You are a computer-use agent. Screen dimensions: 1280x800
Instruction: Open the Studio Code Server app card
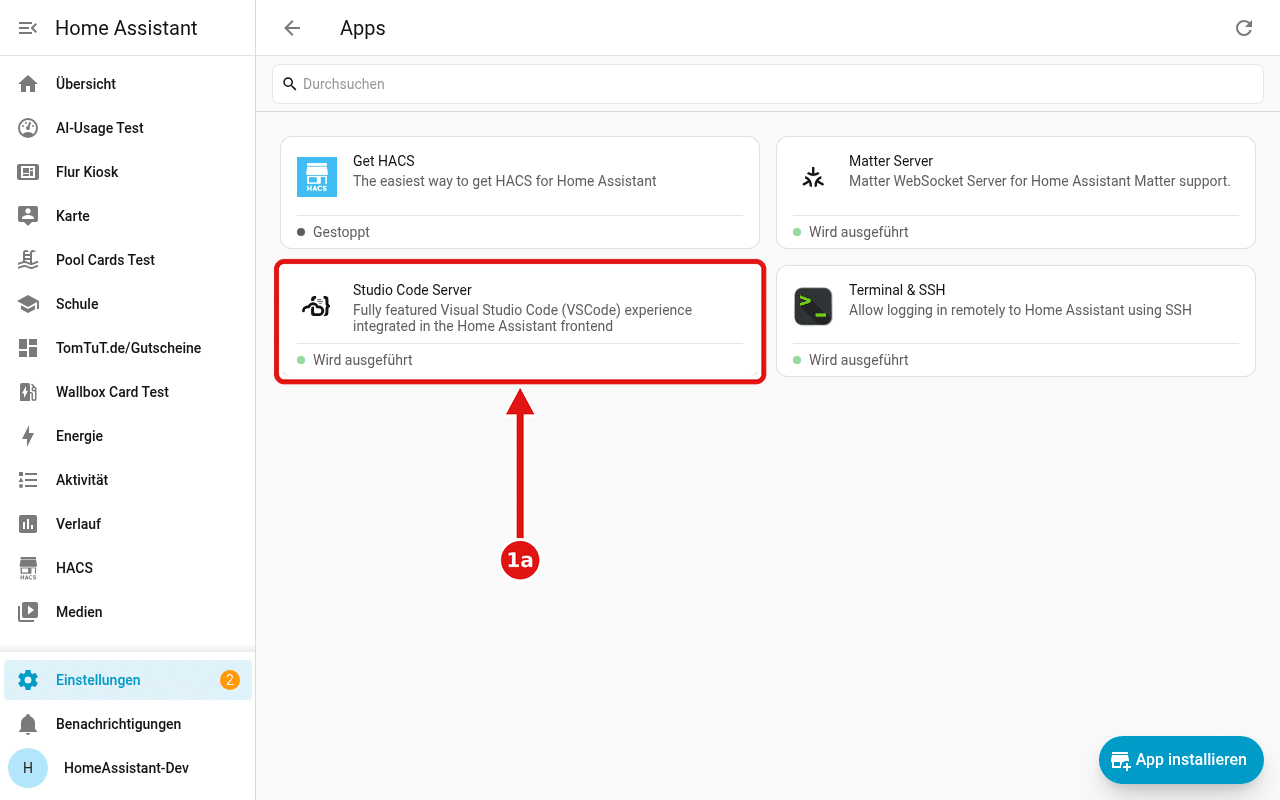[x=520, y=321]
